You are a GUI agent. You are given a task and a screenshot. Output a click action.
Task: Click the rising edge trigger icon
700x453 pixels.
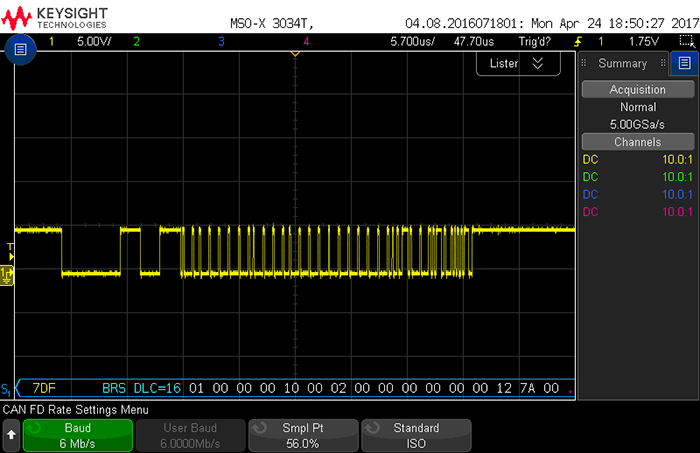577,42
